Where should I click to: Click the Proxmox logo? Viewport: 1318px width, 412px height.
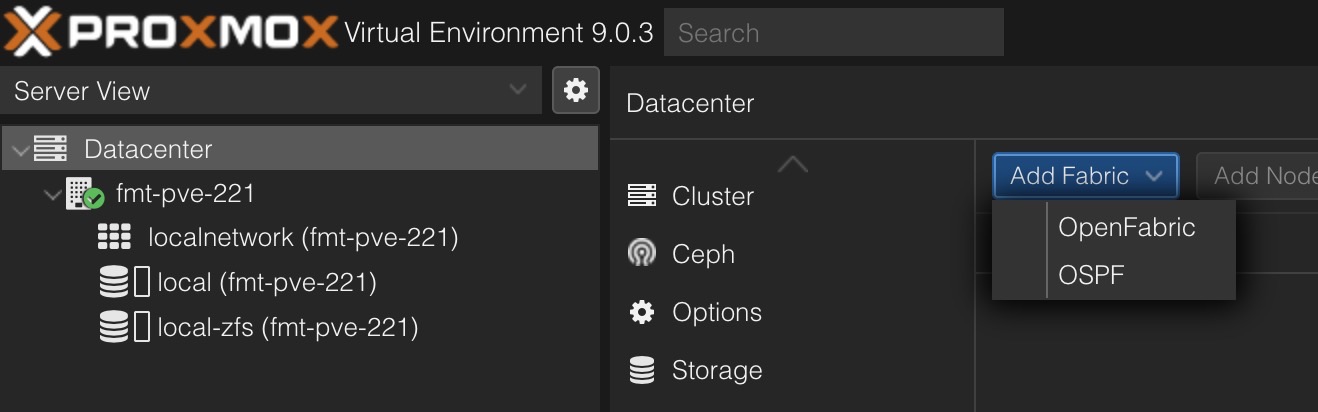[170, 32]
